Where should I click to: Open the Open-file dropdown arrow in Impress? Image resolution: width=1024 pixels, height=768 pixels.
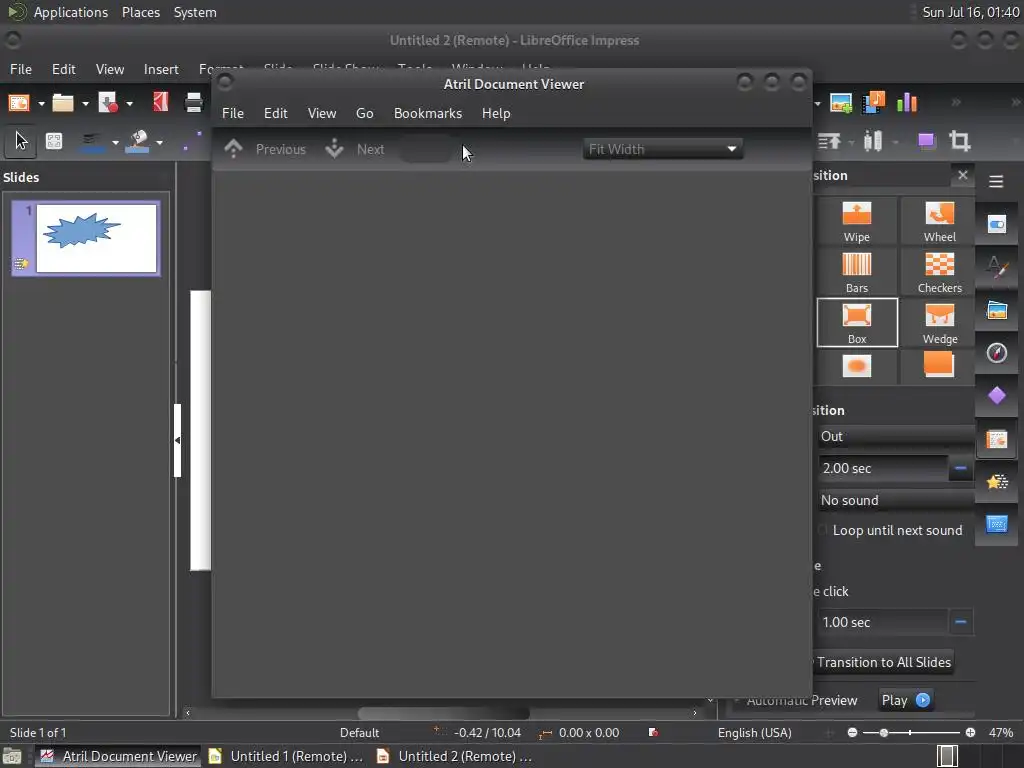pos(85,103)
